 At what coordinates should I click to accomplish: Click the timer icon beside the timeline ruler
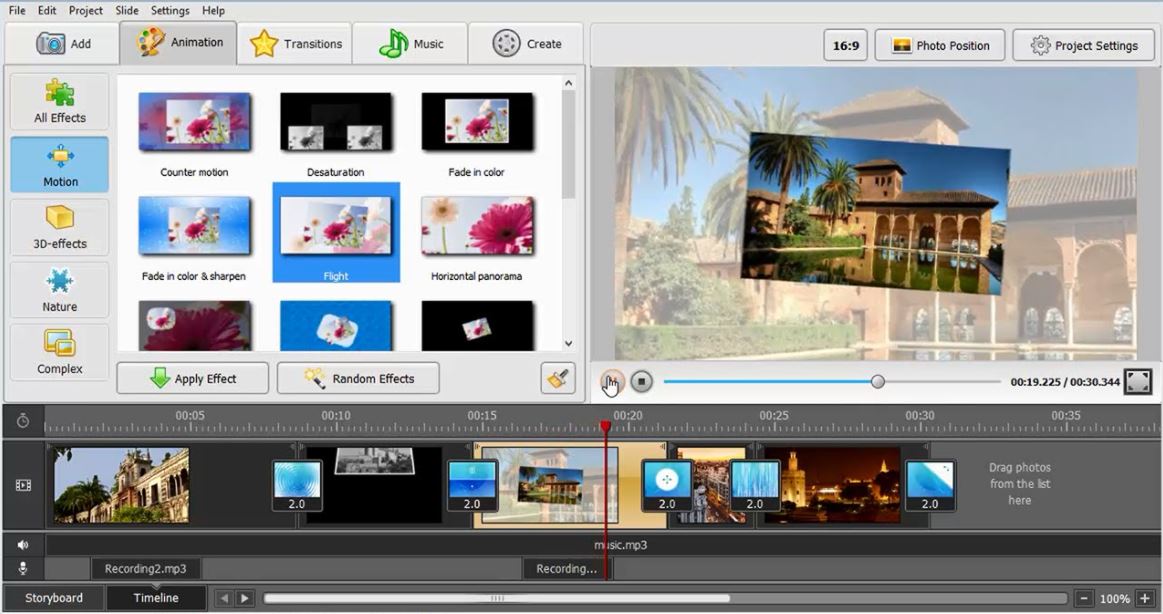(22, 421)
